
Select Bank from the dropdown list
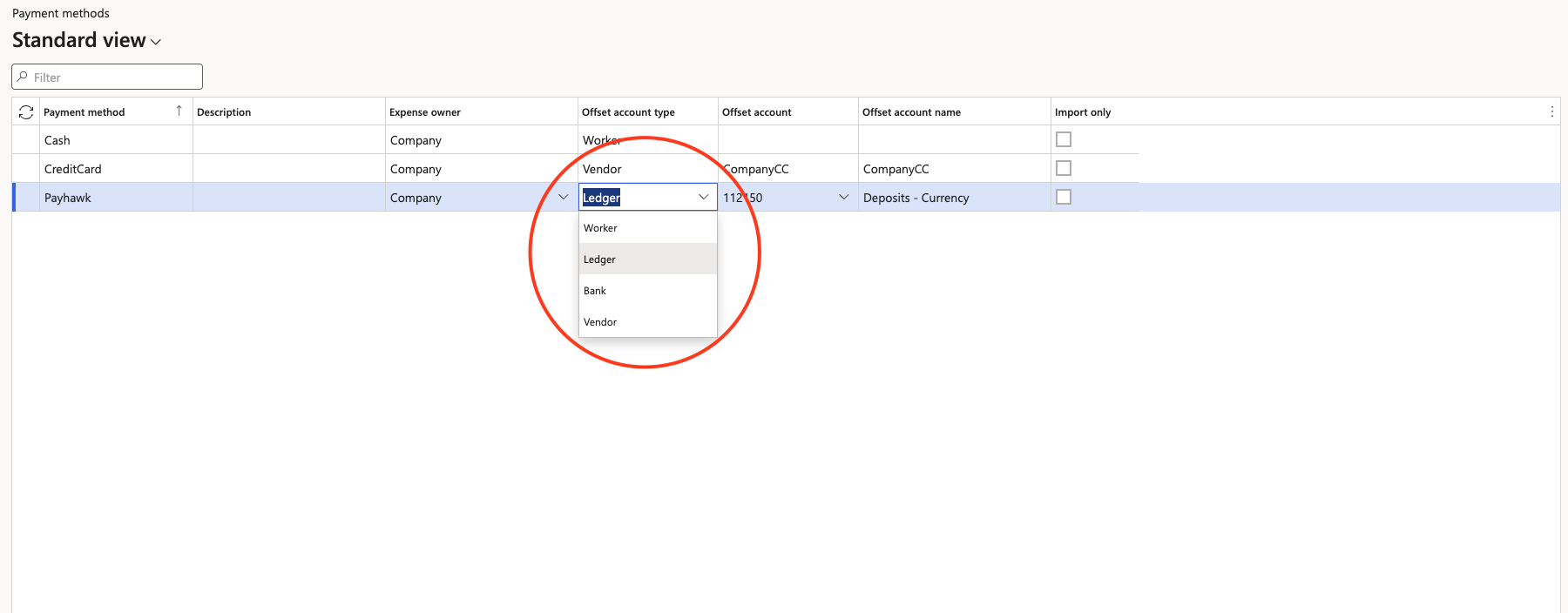click(648, 291)
